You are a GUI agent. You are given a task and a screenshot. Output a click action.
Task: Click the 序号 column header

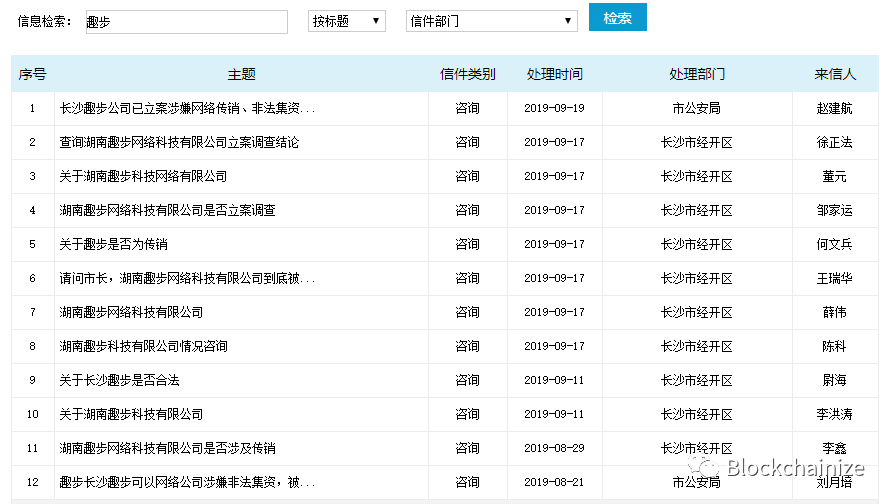(32, 74)
